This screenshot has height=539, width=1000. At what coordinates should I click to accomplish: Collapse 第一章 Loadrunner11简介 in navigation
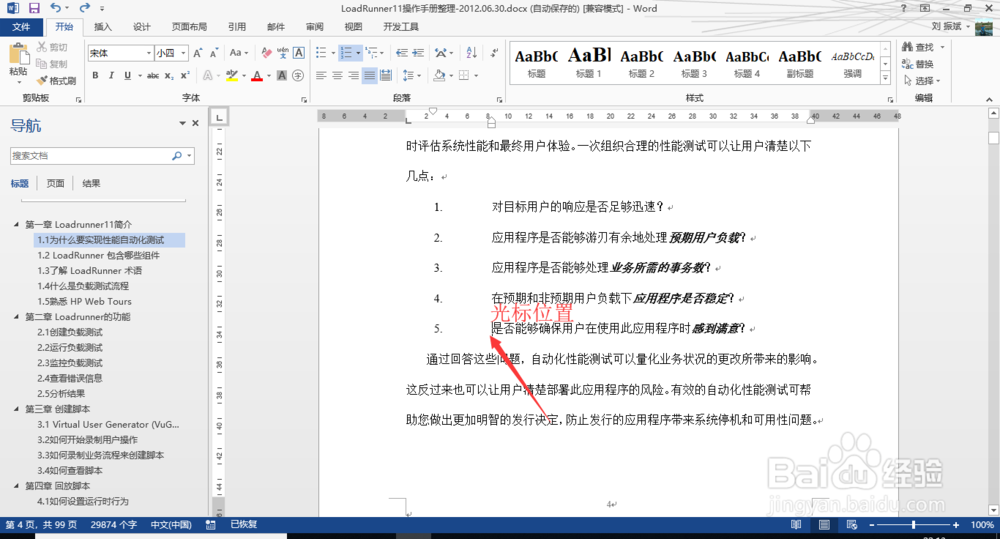17,225
